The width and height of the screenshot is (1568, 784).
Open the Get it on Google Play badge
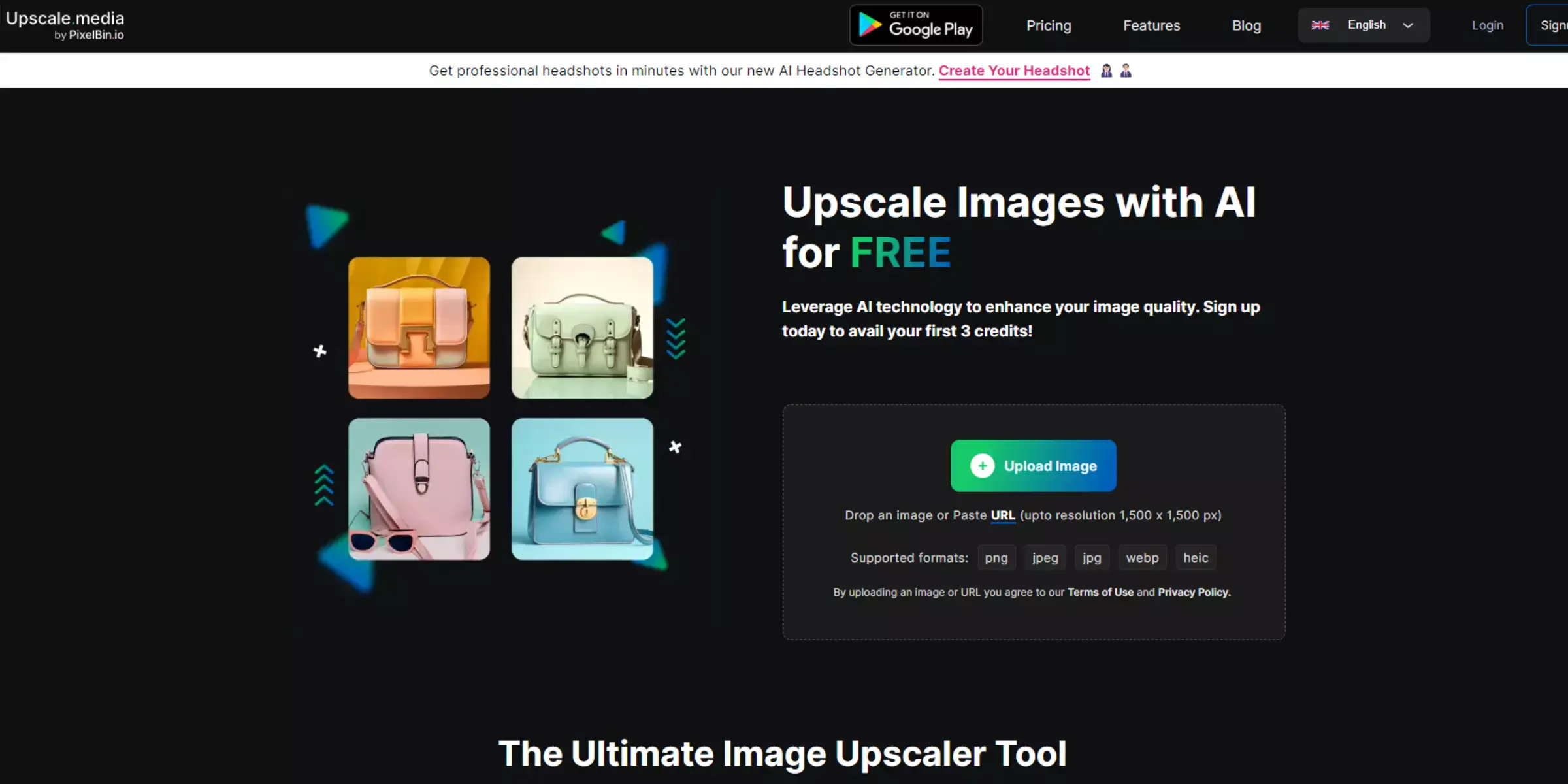[x=916, y=25]
